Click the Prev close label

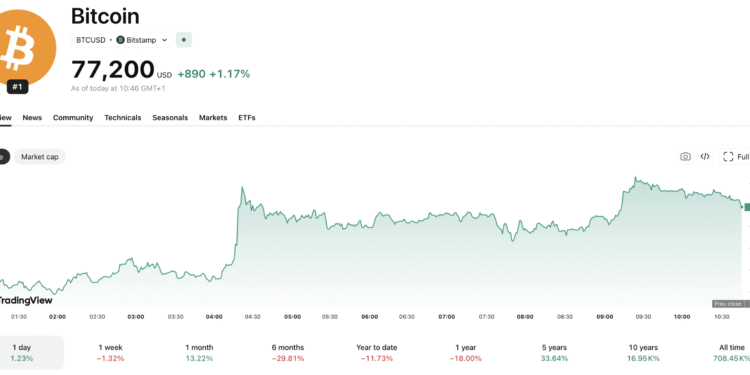pyautogui.click(x=728, y=304)
